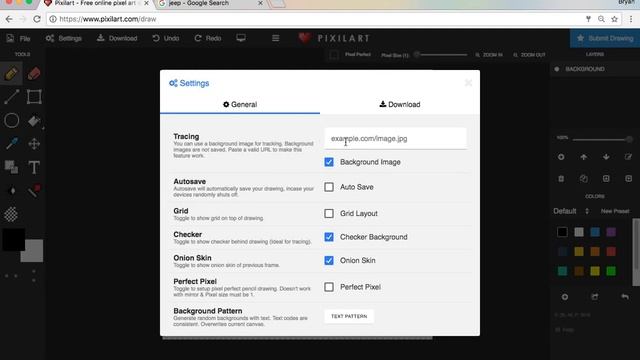The width and height of the screenshot is (640, 360).
Task: Move layer up arrow in Layers panel
Action: click(x=584, y=157)
